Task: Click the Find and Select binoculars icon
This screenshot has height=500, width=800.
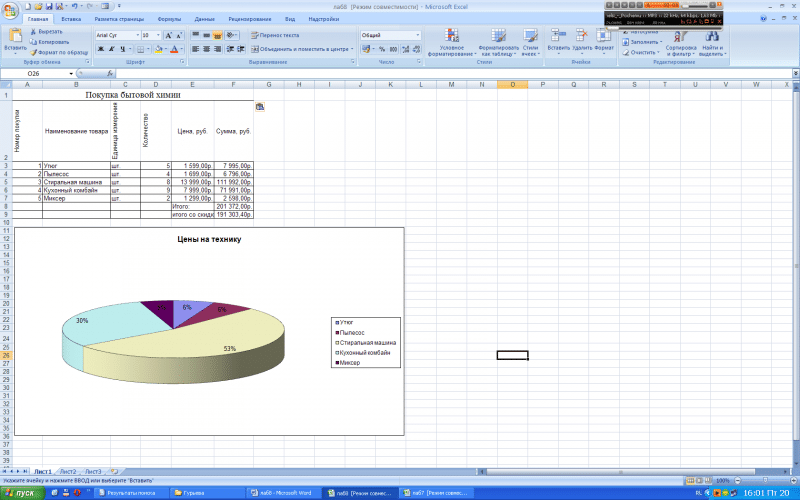Action: (712, 37)
